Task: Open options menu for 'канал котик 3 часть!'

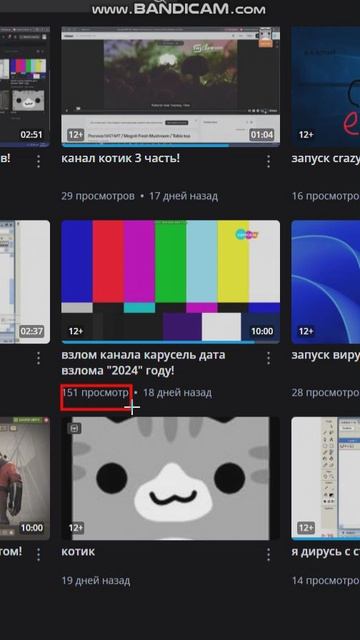Action: coord(268,161)
